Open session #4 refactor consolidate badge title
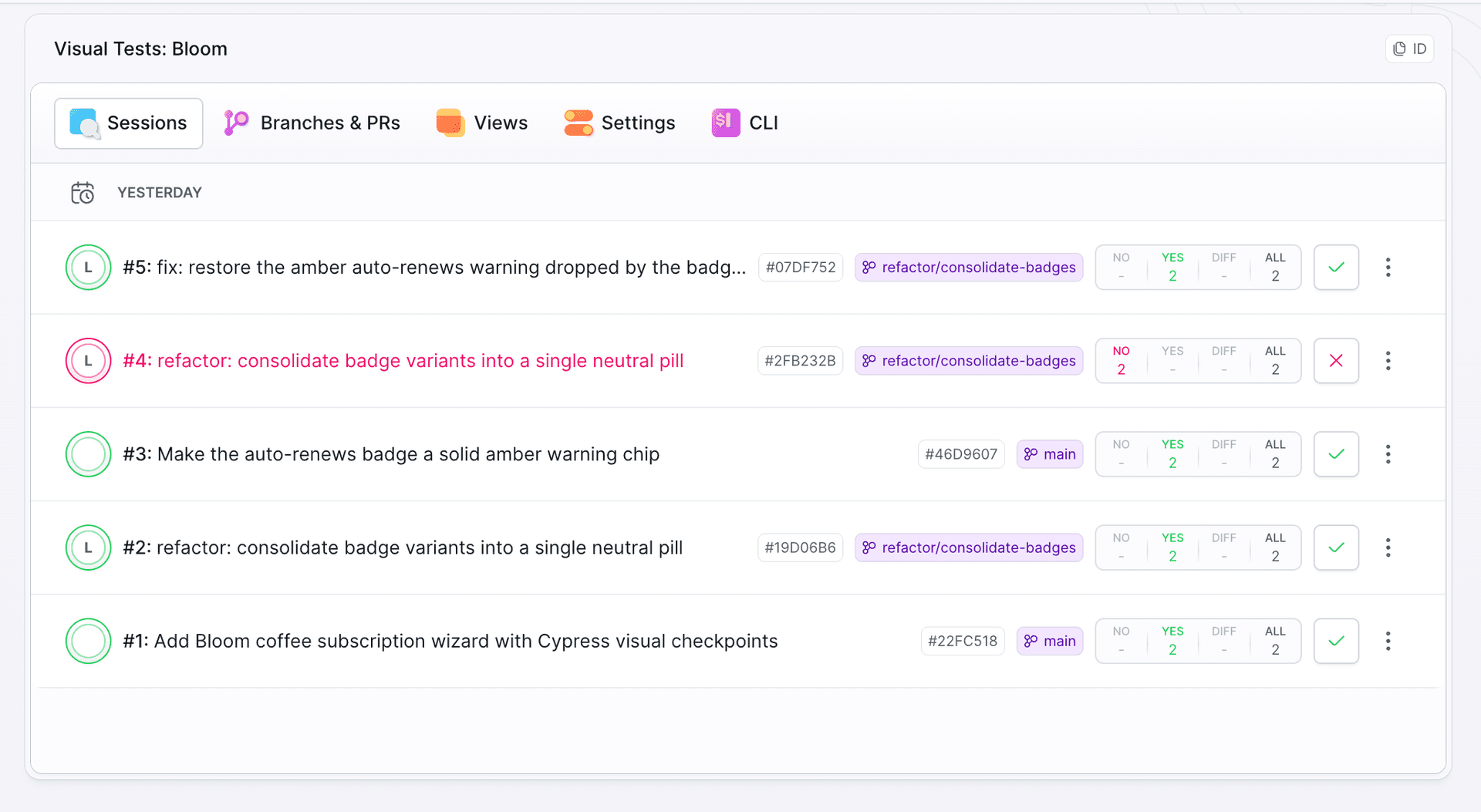Screen dimensions: 1481x812 (403, 361)
